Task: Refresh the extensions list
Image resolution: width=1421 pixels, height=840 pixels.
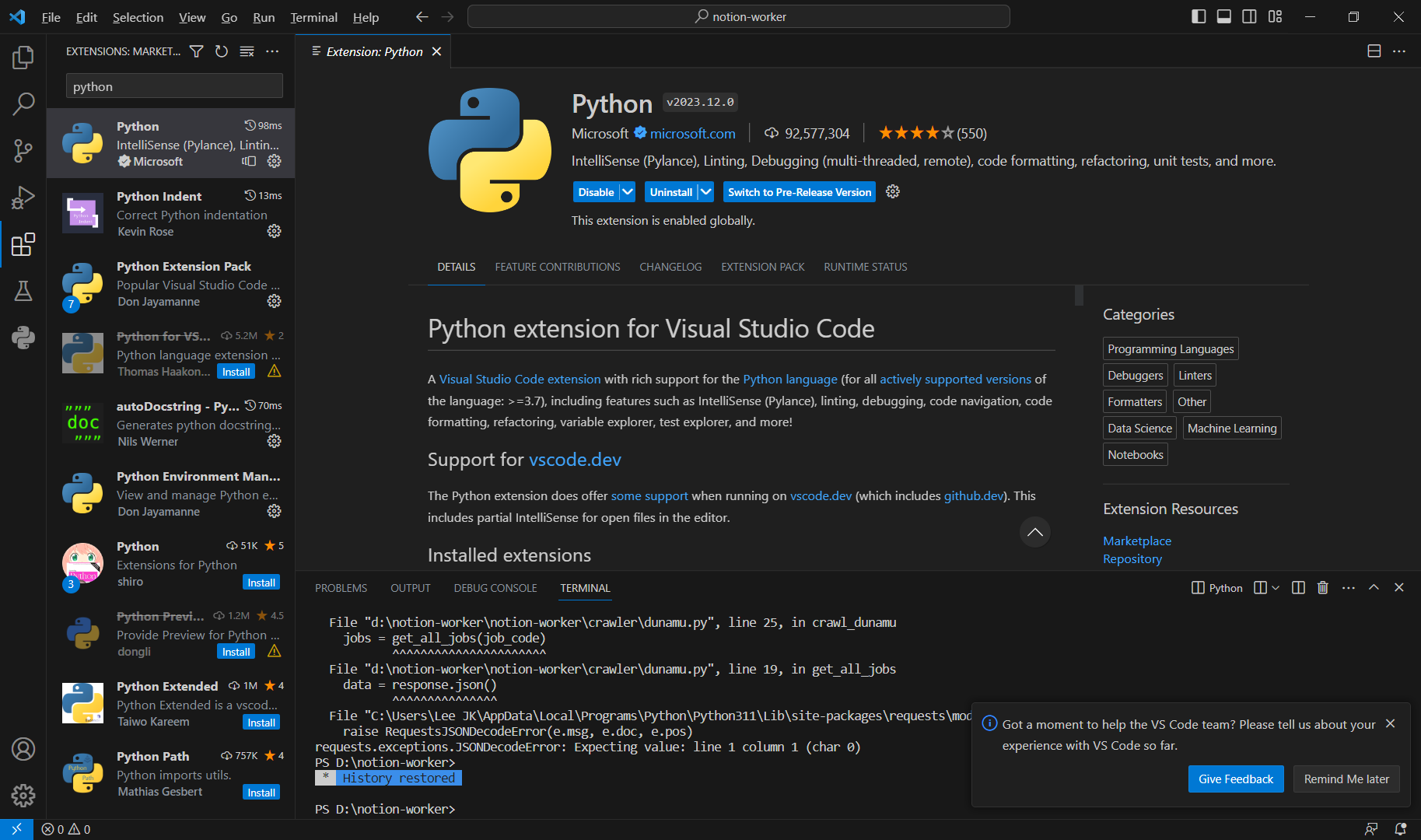Action: [222, 51]
